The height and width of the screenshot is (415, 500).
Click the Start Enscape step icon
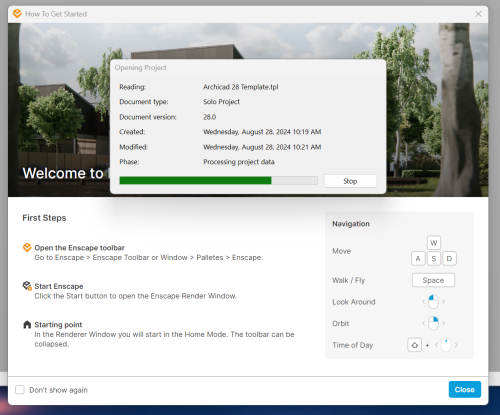pyautogui.click(x=27, y=286)
